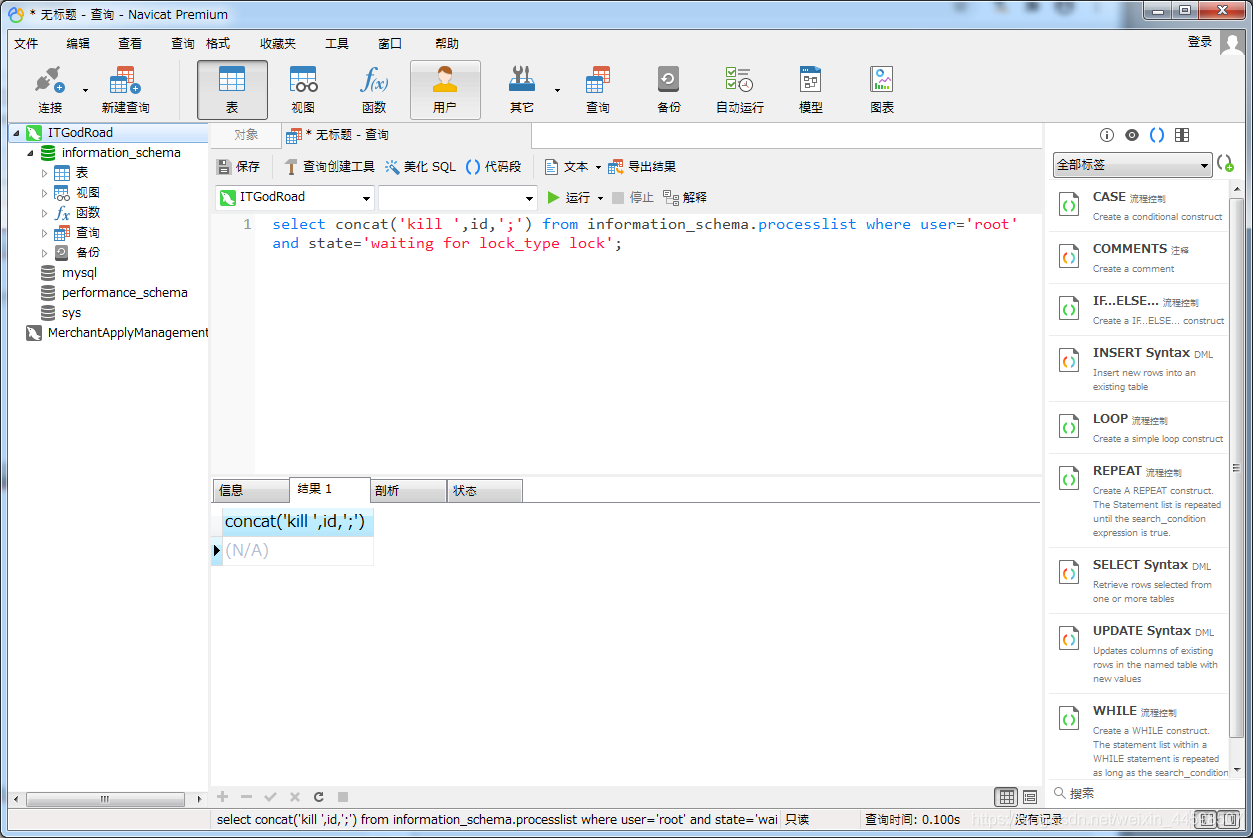Switch to the 状态 status tab
1253x838 pixels.
point(485,490)
